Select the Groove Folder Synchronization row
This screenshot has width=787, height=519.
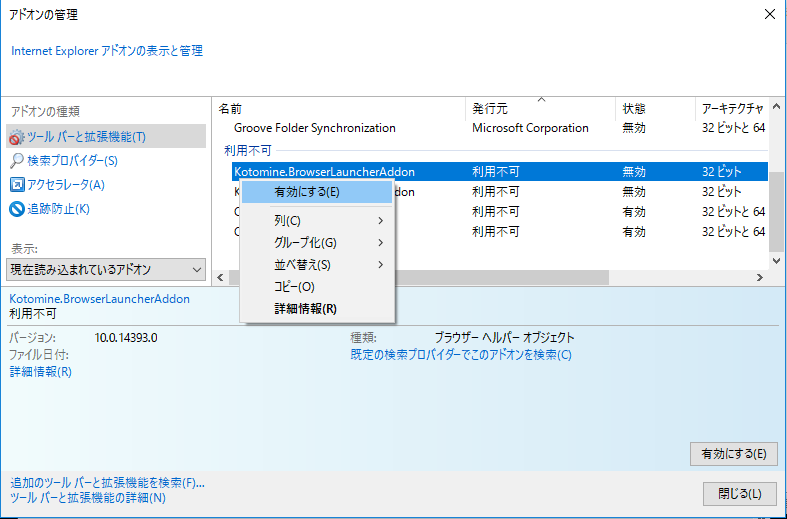pyautogui.click(x=314, y=128)
